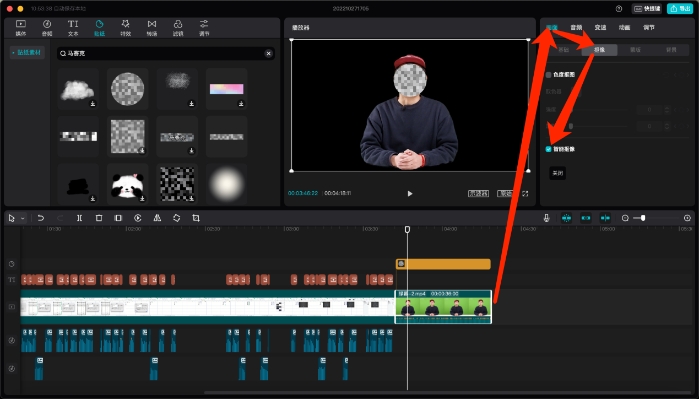Open the 转场 transitions panel icon

coord(152,28)
